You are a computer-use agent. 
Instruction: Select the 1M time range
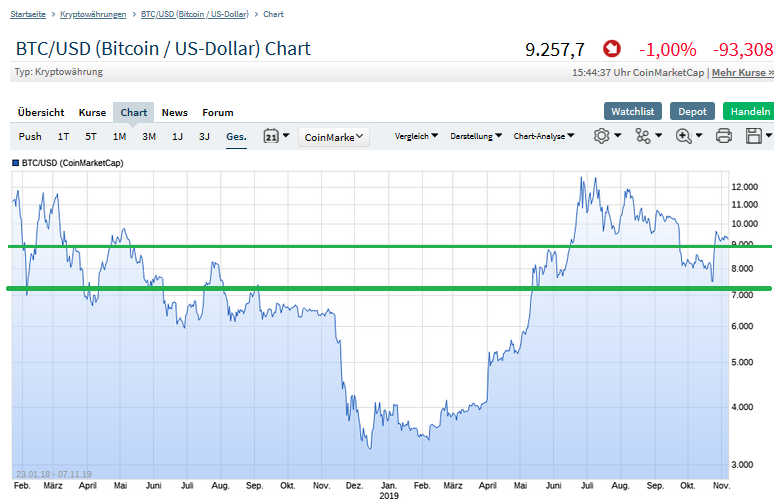(x=119, y=136)
